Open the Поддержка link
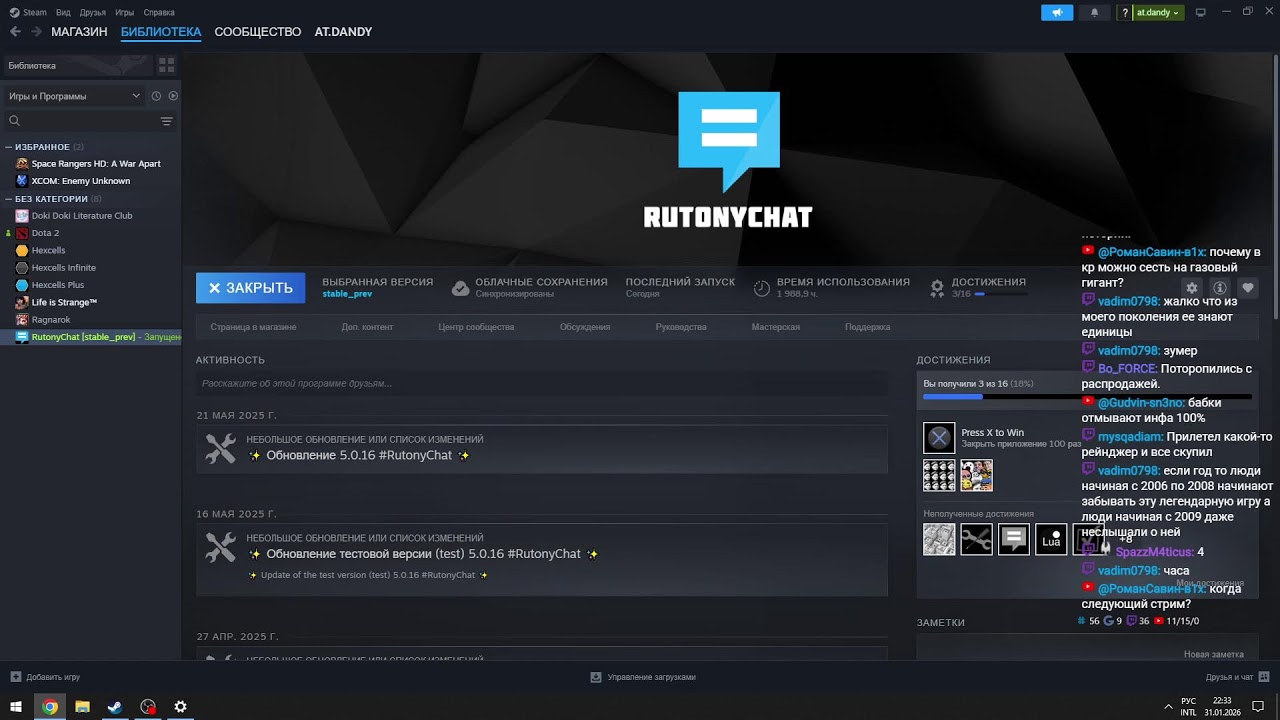The width and height of the screenshot is (1280, 720). click(867, 327)
